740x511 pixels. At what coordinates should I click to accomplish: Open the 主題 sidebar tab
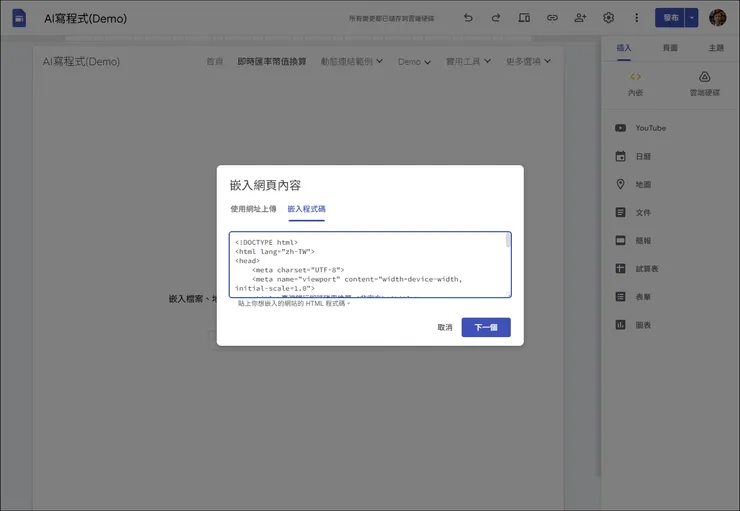click(716, 48)
